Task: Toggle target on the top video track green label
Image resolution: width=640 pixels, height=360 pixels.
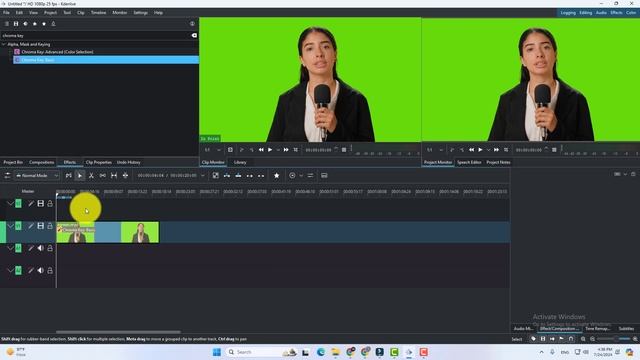Action: (18, 203)
